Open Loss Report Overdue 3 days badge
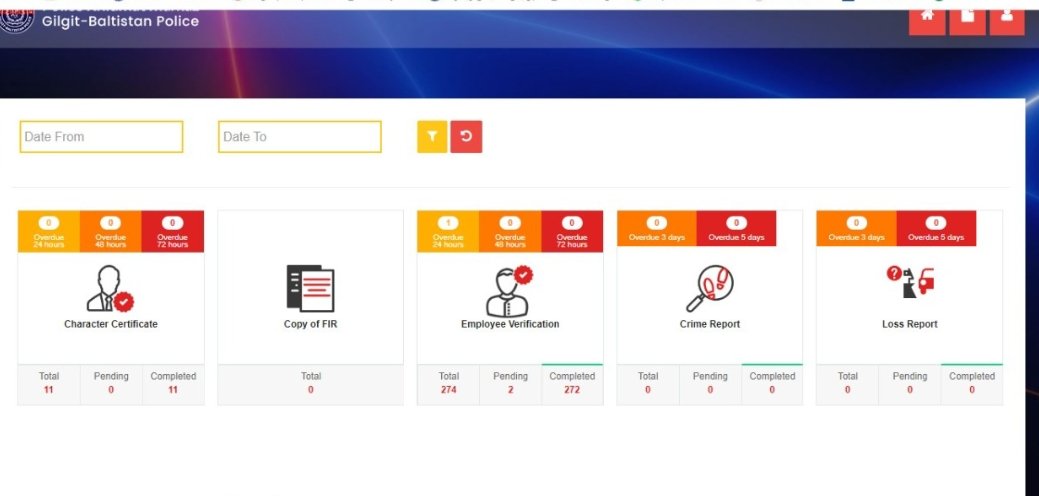The height and width of the screenshot is (496, 1039). point(856,228)
